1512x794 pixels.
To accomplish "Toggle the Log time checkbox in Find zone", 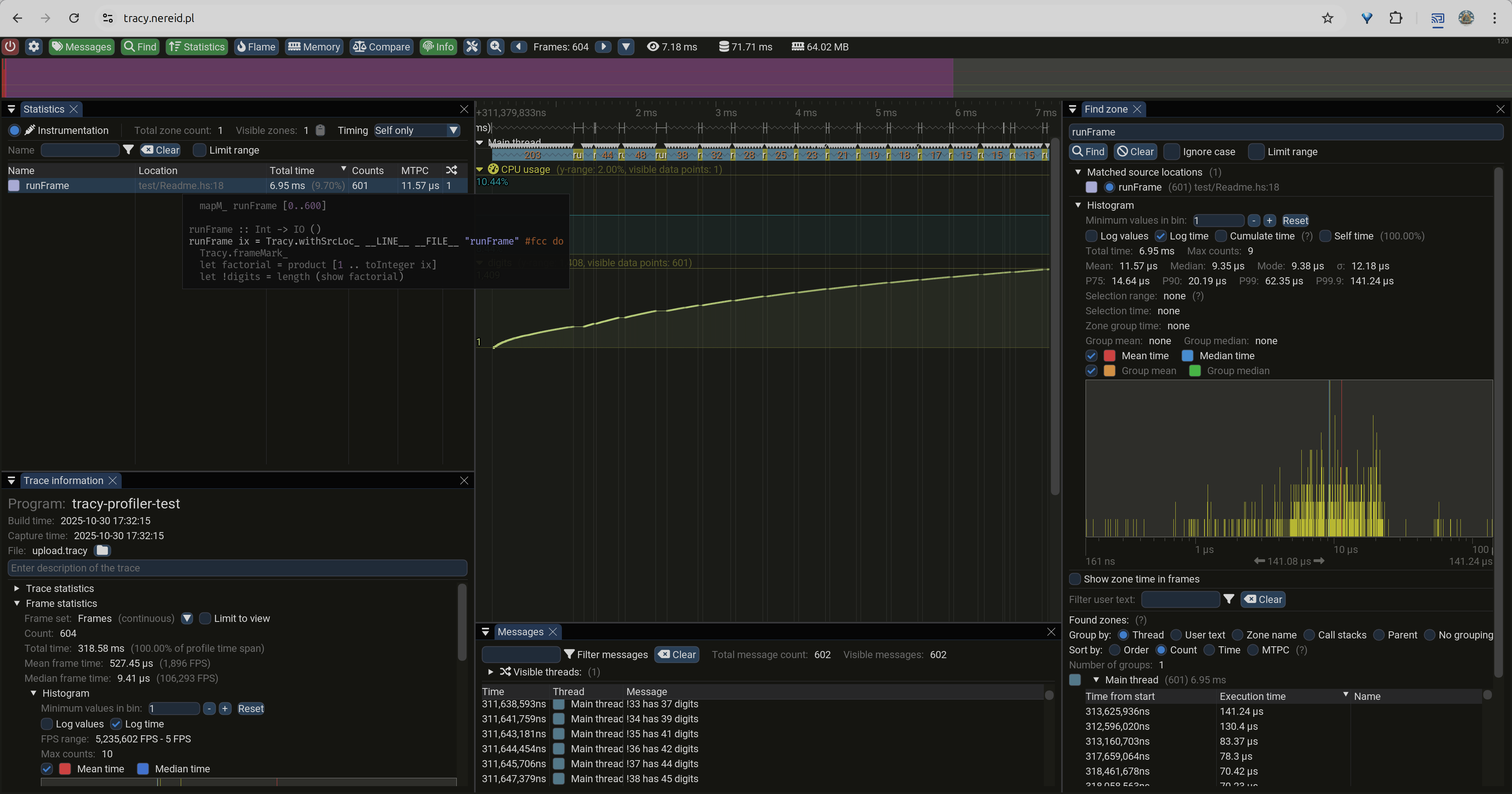I will point(1160,236).
